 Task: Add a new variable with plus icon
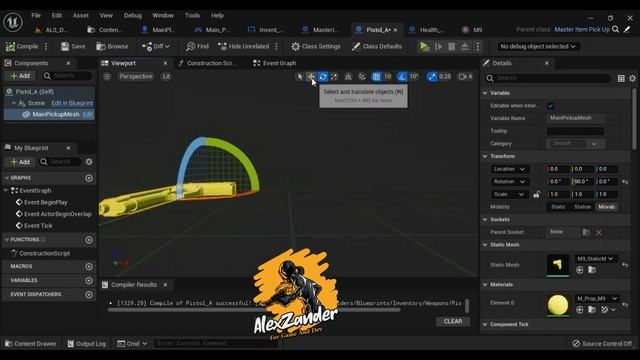(x=89, y=280)
